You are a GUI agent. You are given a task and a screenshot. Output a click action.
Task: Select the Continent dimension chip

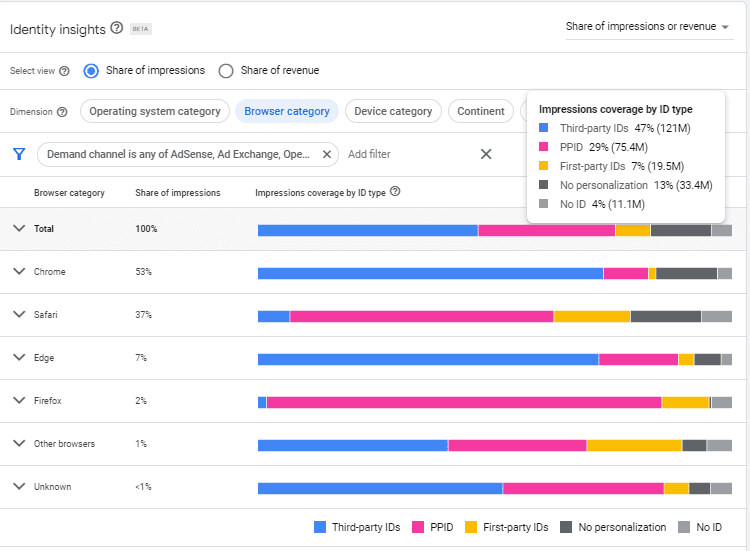(x=480, y=112)
